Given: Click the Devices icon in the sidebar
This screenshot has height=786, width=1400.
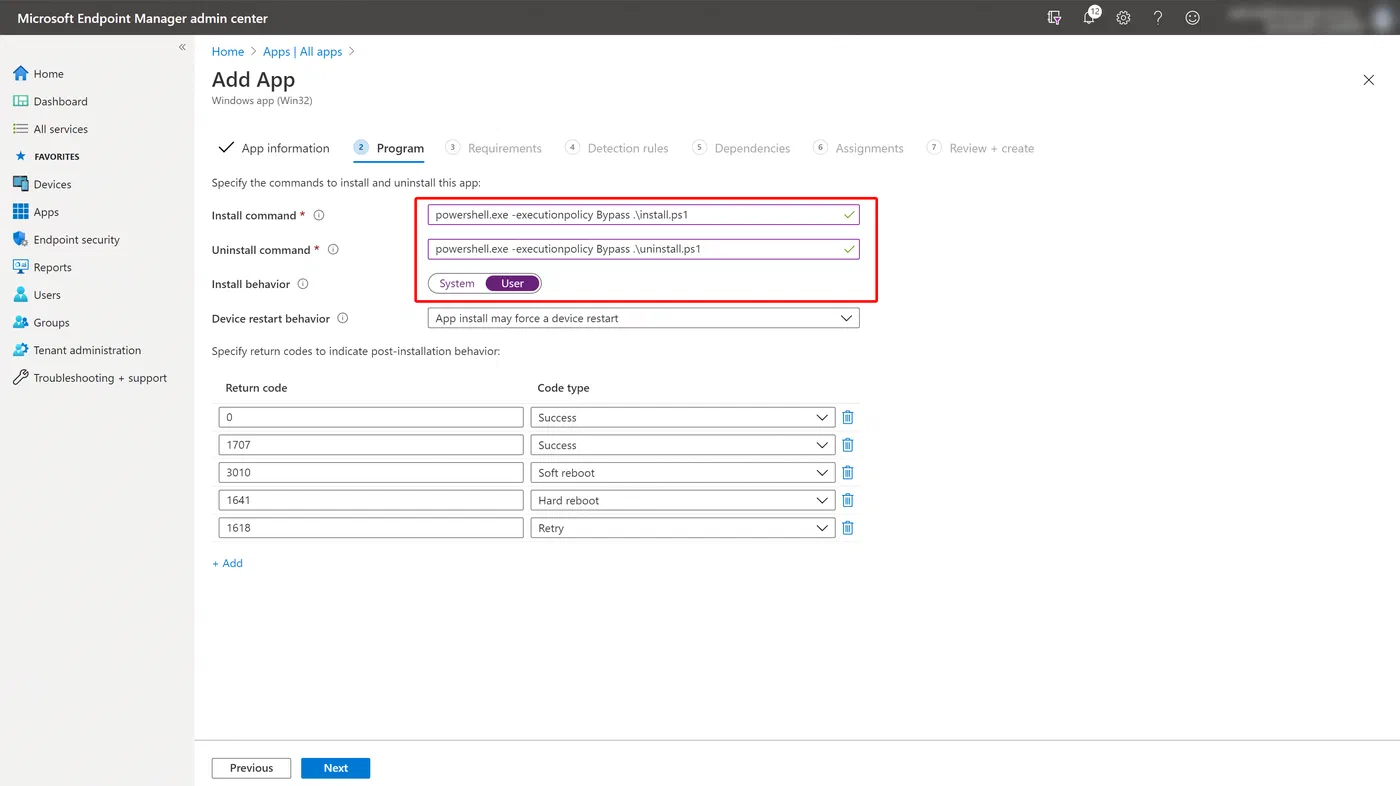Looking at the screenshot, I should [20, 184].
